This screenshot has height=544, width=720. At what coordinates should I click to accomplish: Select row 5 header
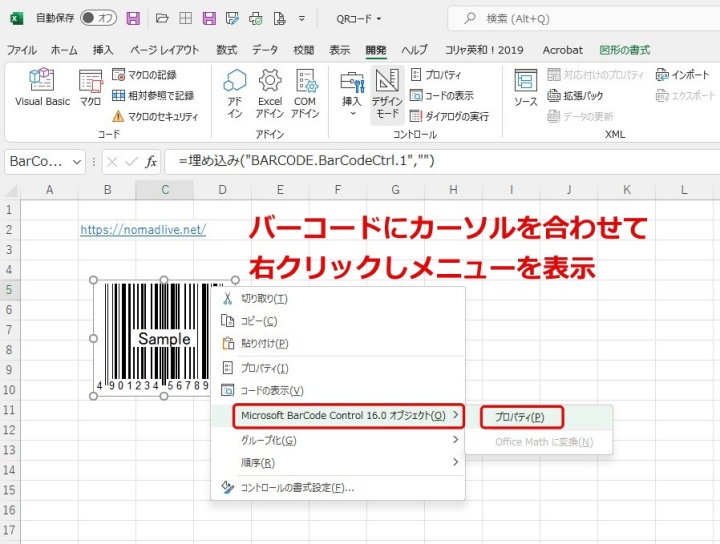tap(9, 290)
